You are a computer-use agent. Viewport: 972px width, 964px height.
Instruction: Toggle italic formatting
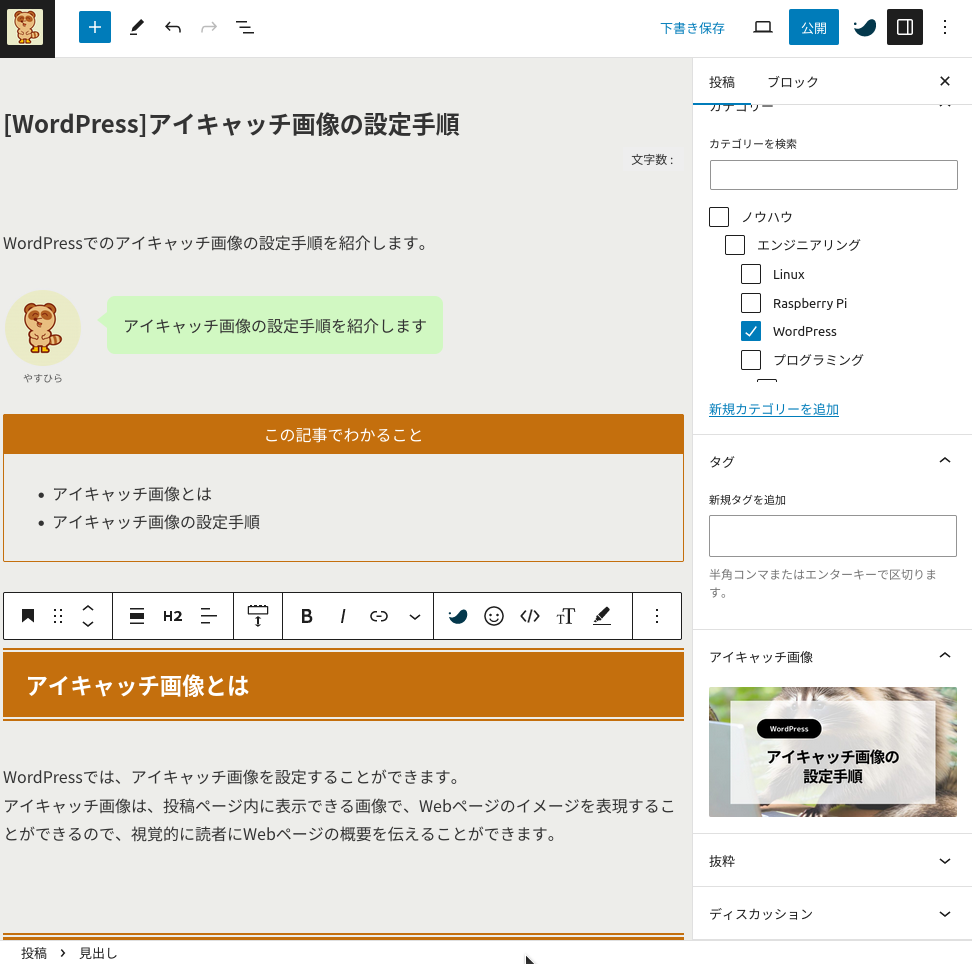coord(342,616)
